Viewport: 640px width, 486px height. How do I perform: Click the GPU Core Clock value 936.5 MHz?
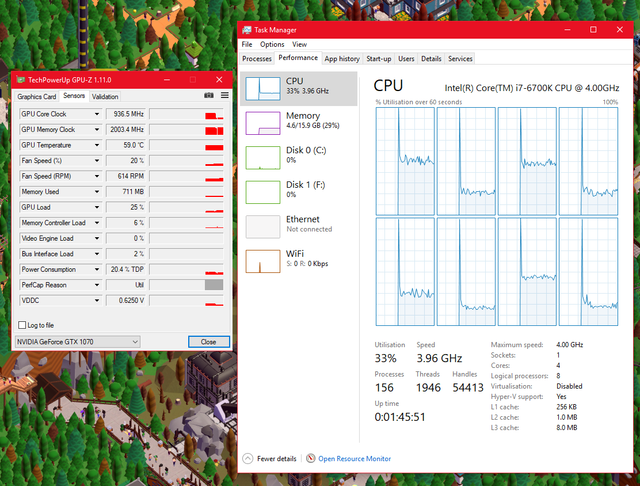pyautogui.click(x=126, y=114)
